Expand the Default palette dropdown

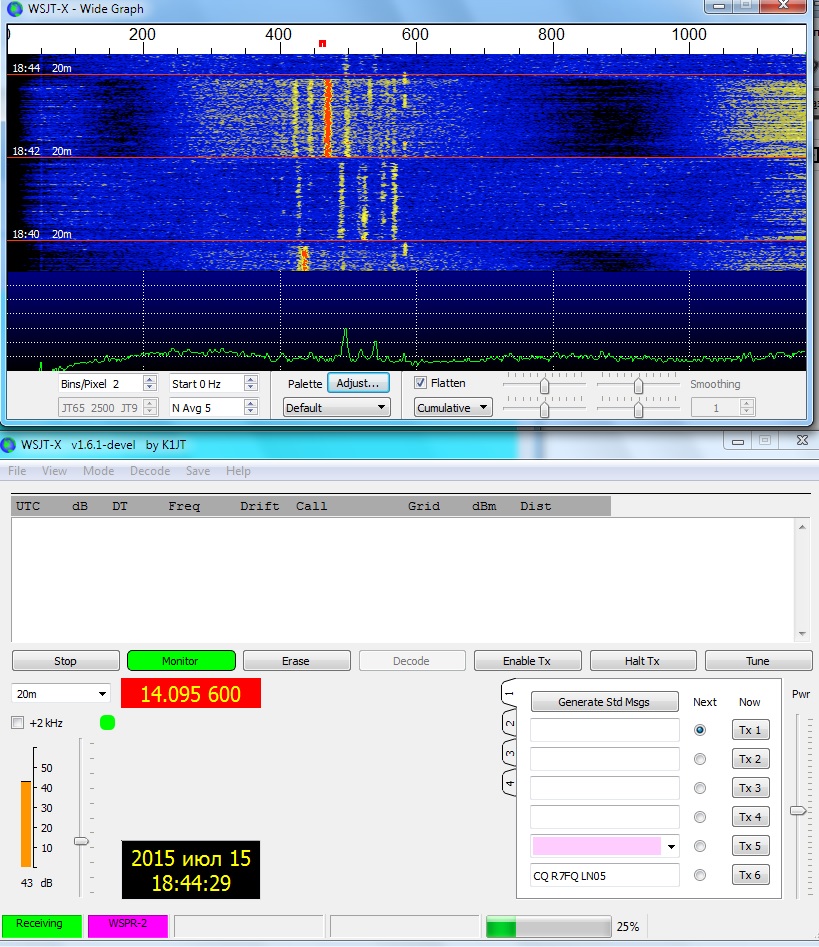pos(337,408)
